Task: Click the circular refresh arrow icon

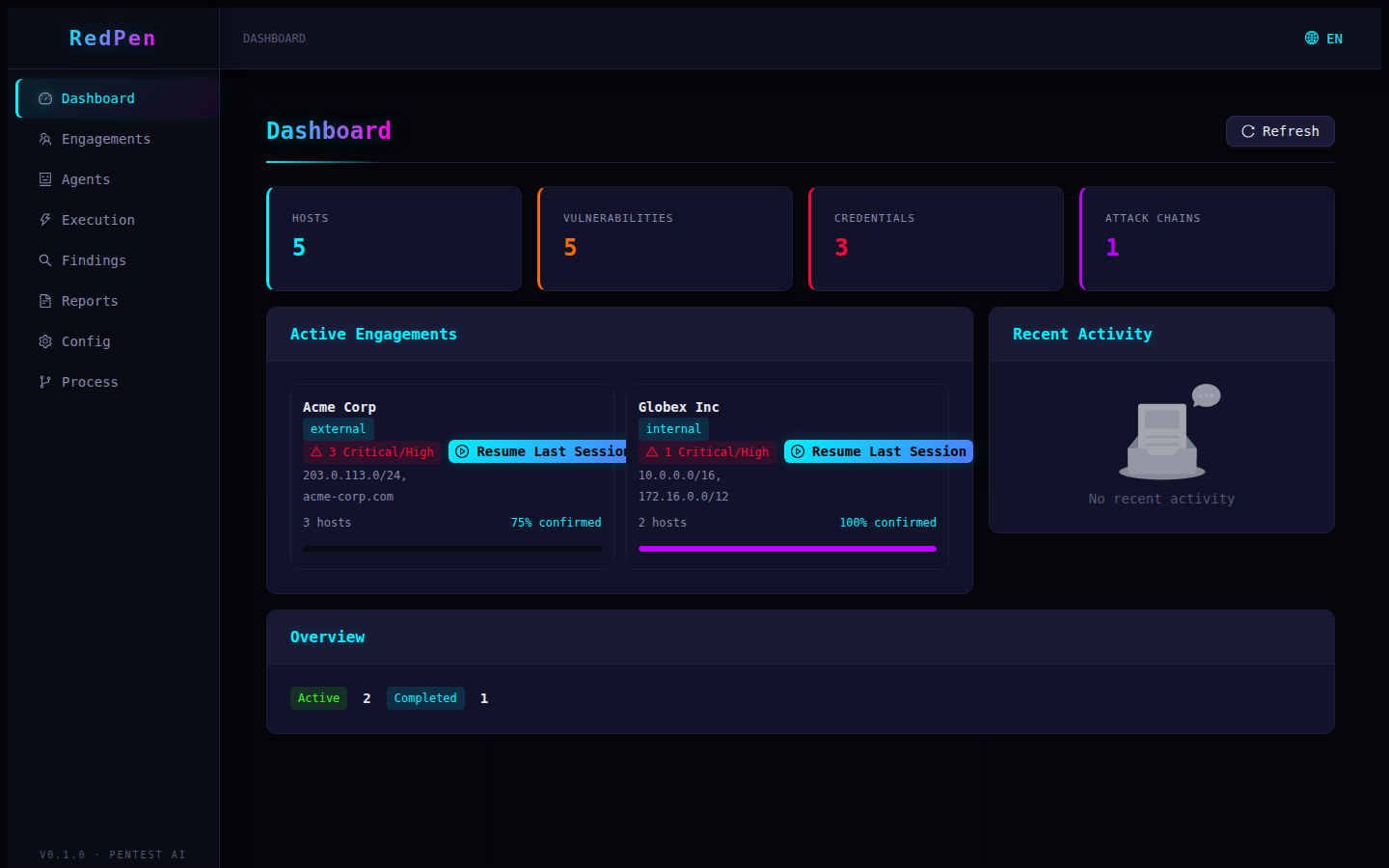Action: 1248,131
